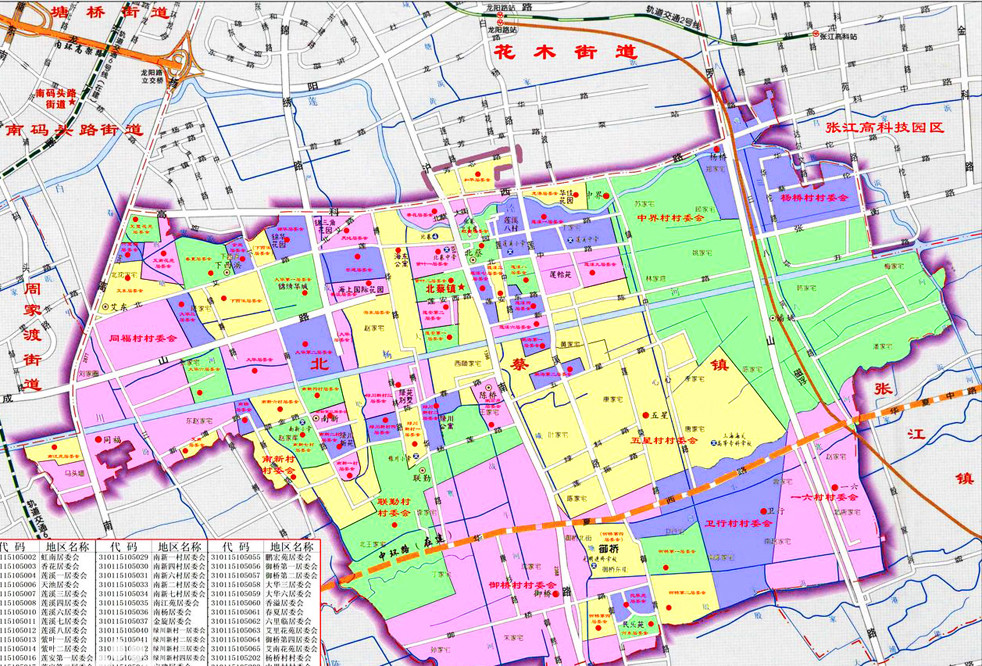This screenshot has height=666, width=982.
Task: Click the 塘桥街道 district label
Action: click(111, 11)
